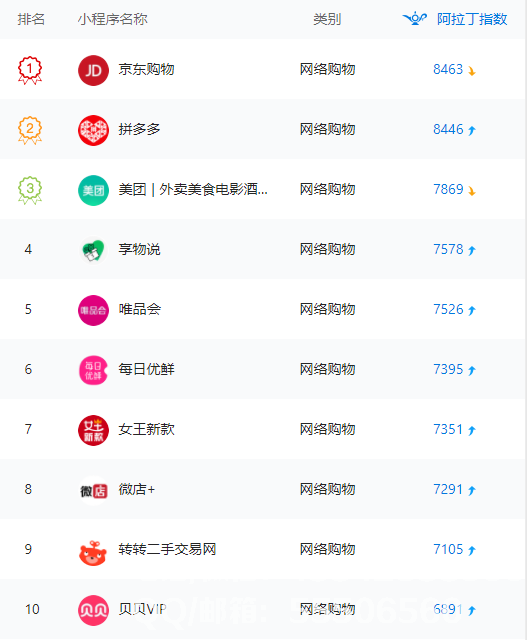Click the JD 京东购物 app icon

tap(93, 70)
